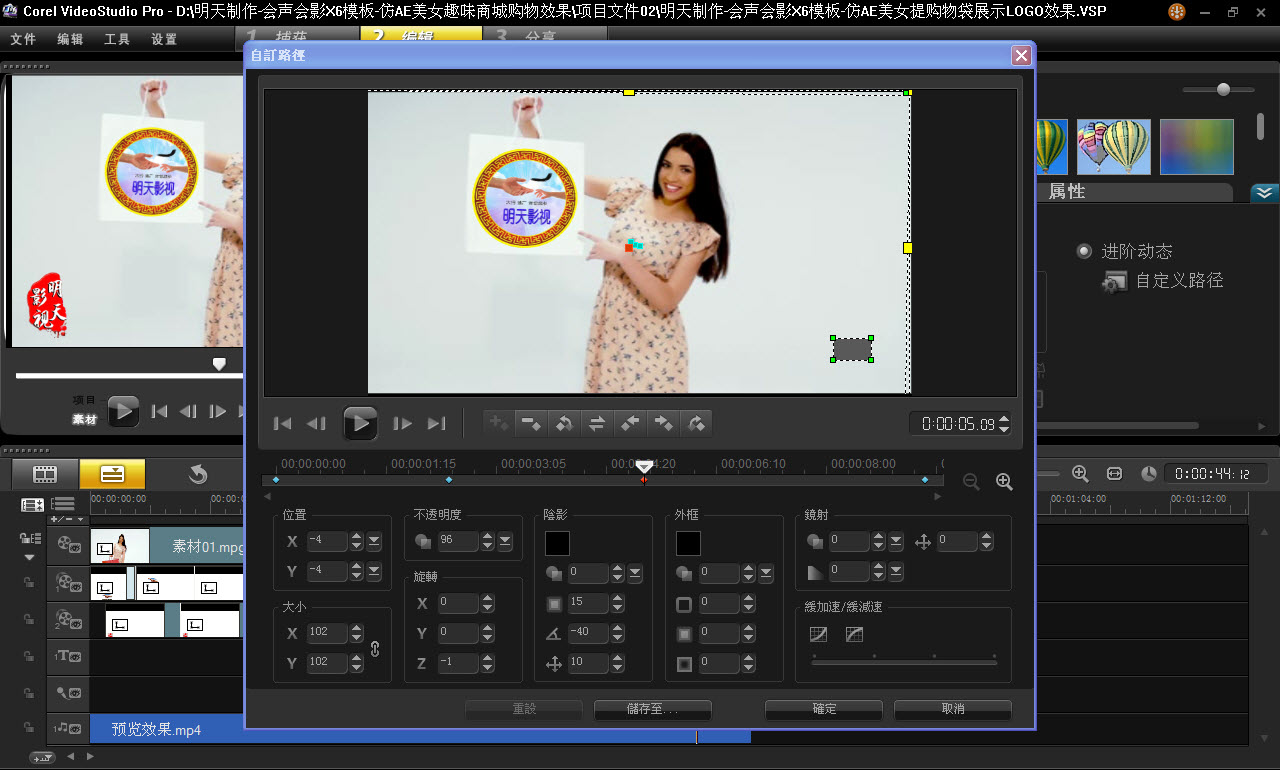
Task: Switch to the 2 编辑 step tab
Action: pos(420,35)
